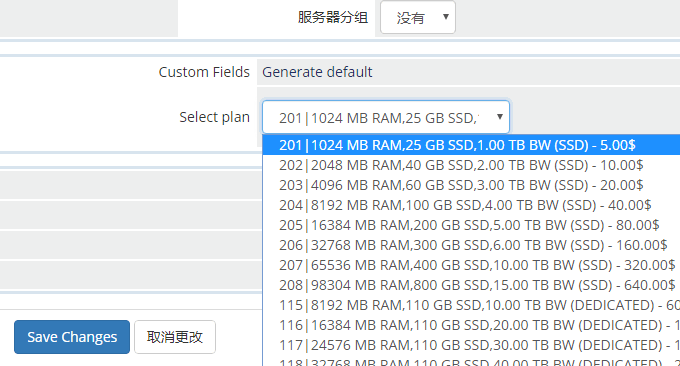Choose plan 202 with 2048 MB RAM

[x=471, y=165]
